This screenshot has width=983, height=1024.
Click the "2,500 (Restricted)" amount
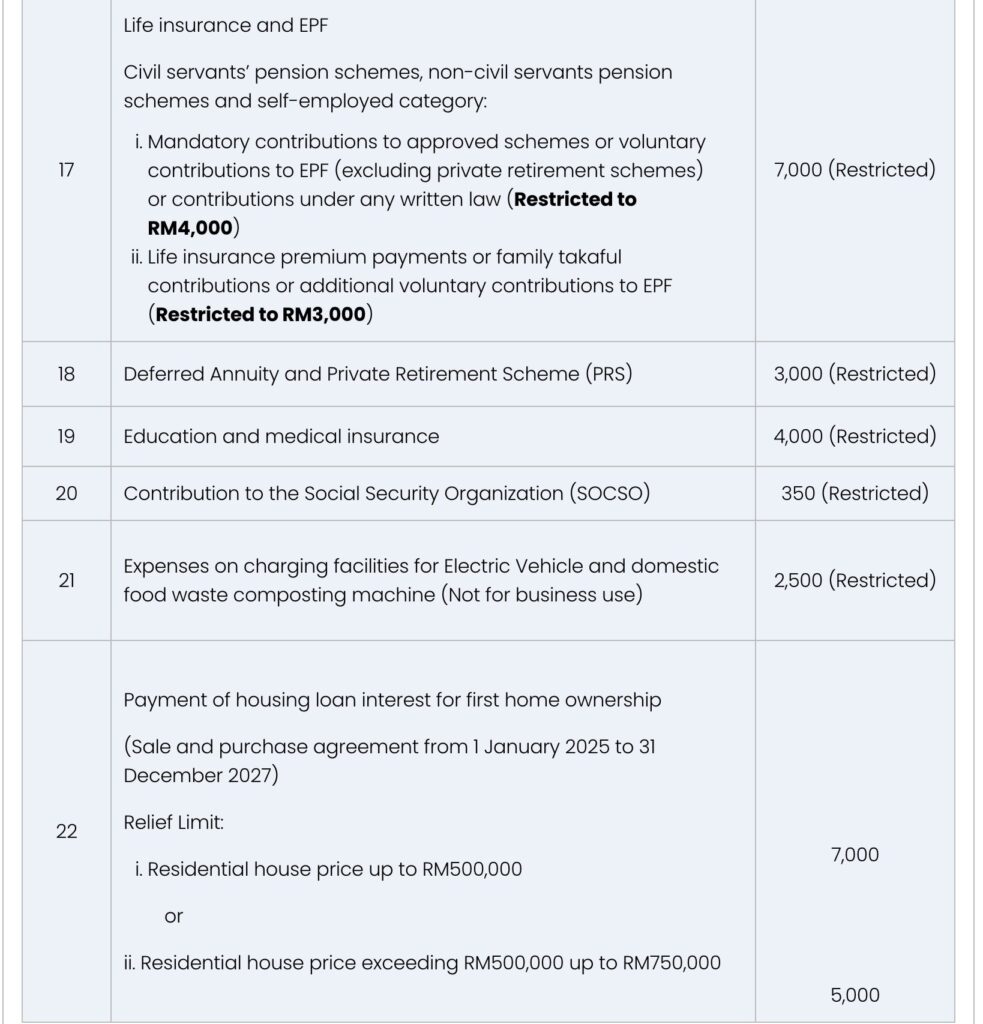[x=855, y=580]
